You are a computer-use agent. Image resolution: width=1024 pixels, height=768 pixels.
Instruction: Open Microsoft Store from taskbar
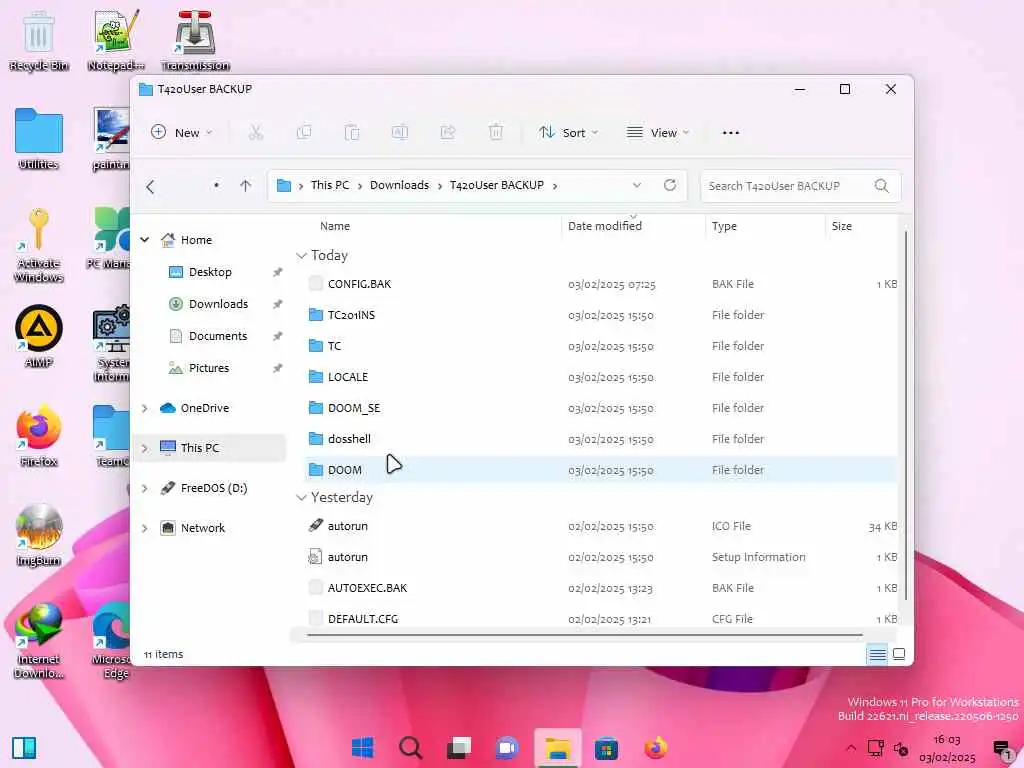tap(607, 748)
